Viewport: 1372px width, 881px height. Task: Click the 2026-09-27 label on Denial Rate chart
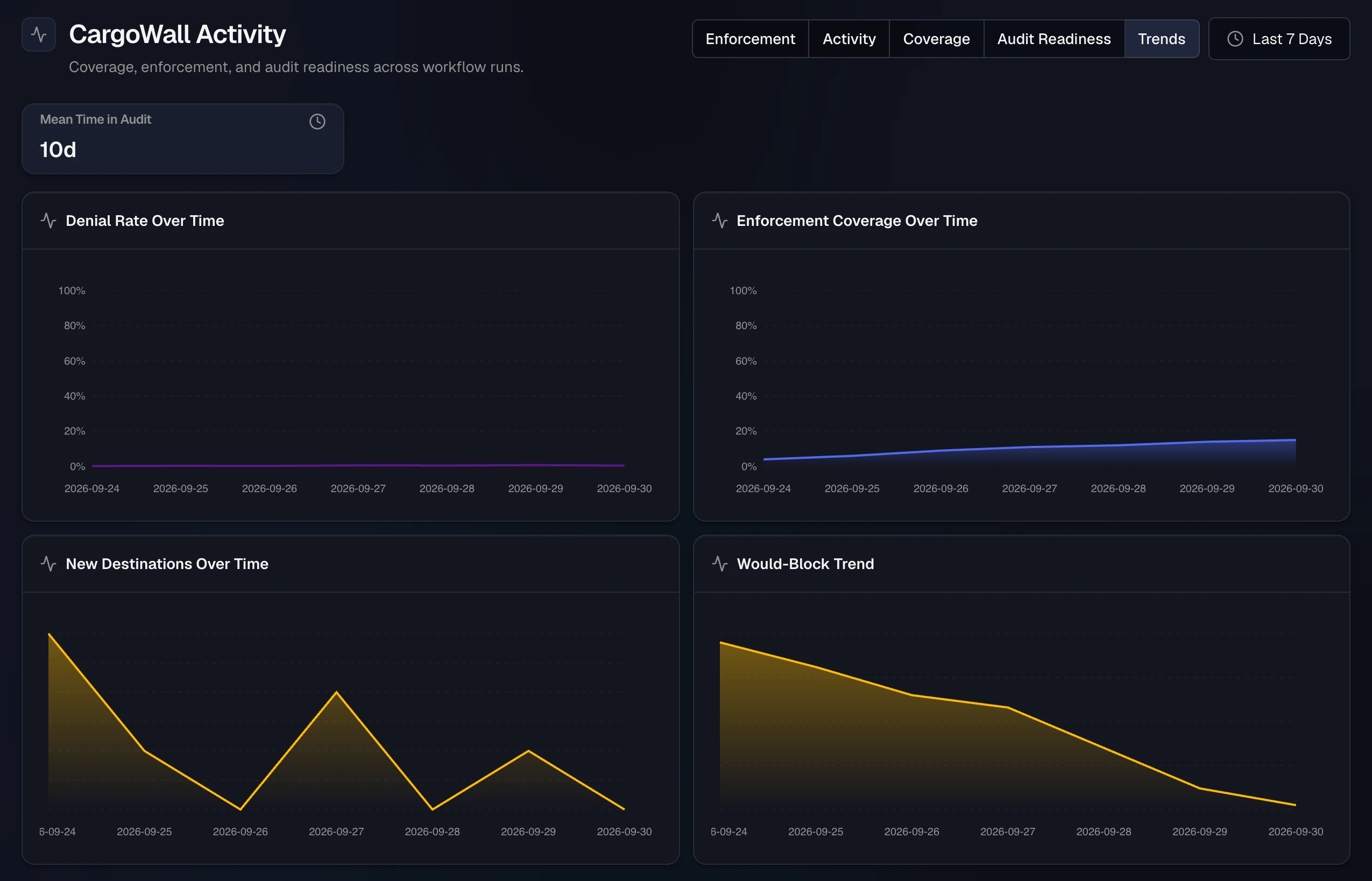point(358,488)
